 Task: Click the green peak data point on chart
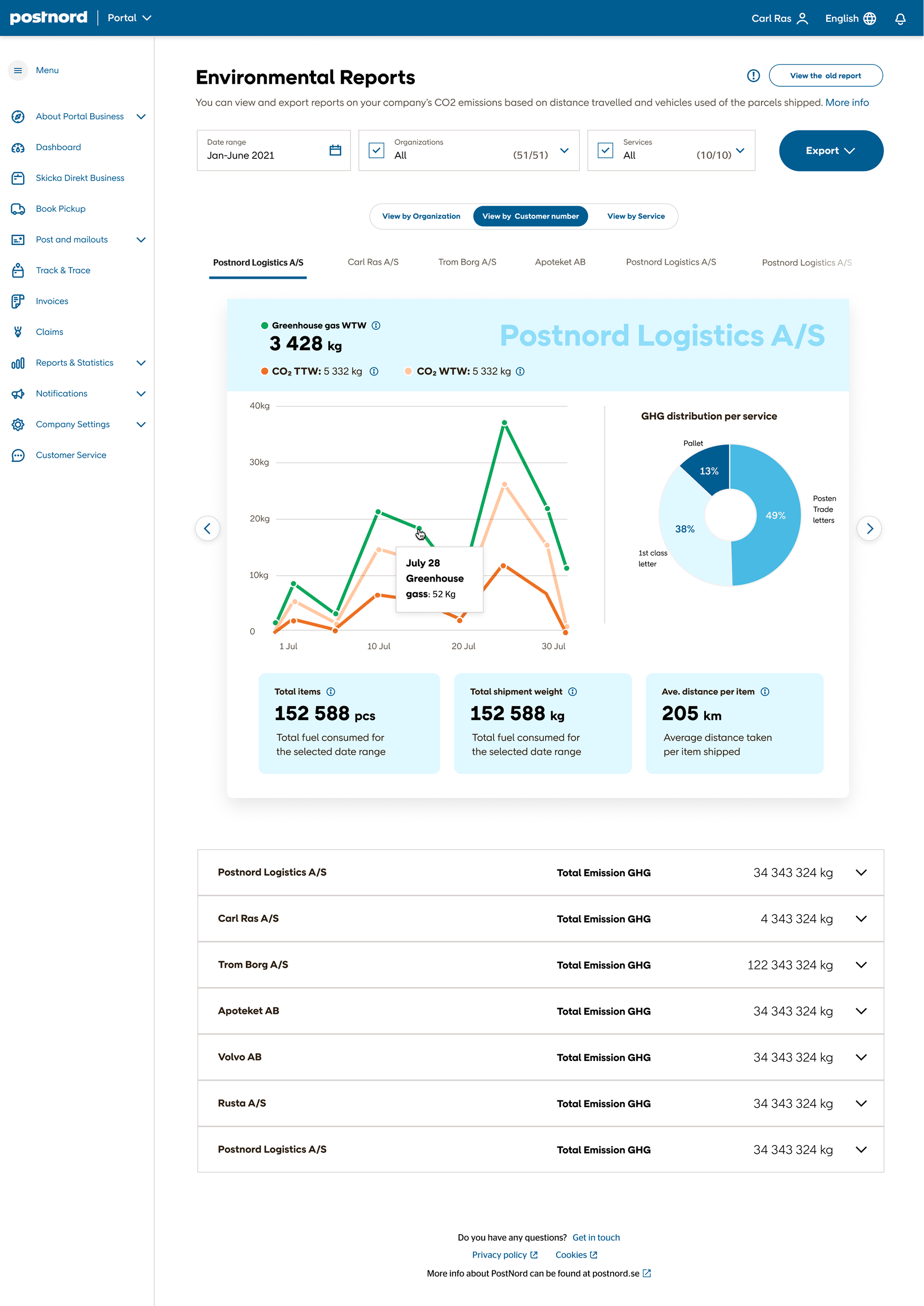tap(504, 423)
